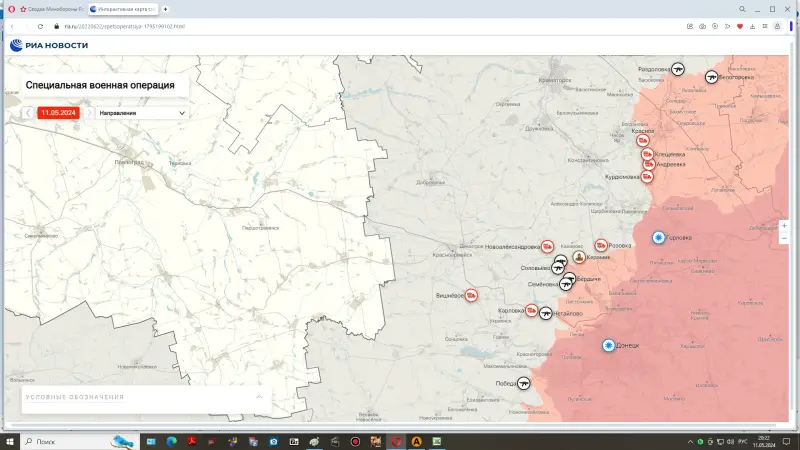
Task: Click the marker at Керамик
Action: (x=579, y=258)
